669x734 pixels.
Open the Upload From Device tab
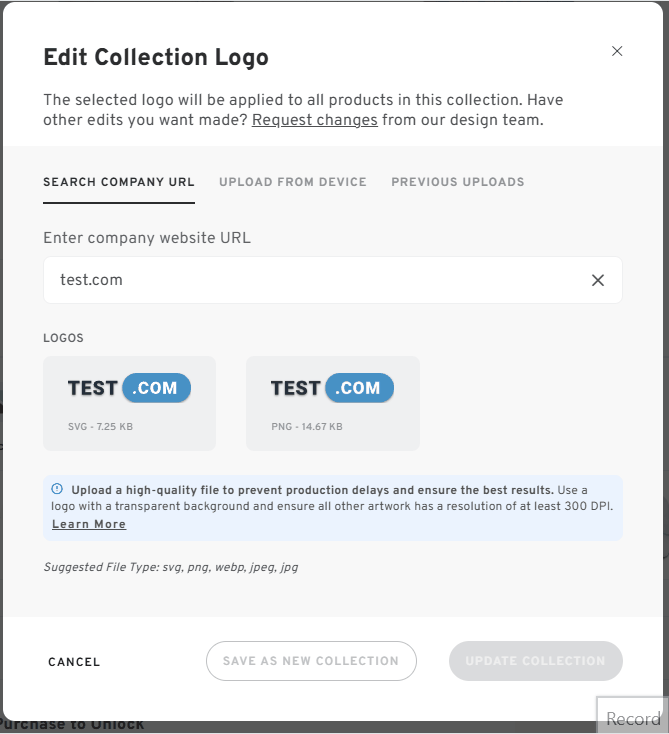tap(293, 182)
